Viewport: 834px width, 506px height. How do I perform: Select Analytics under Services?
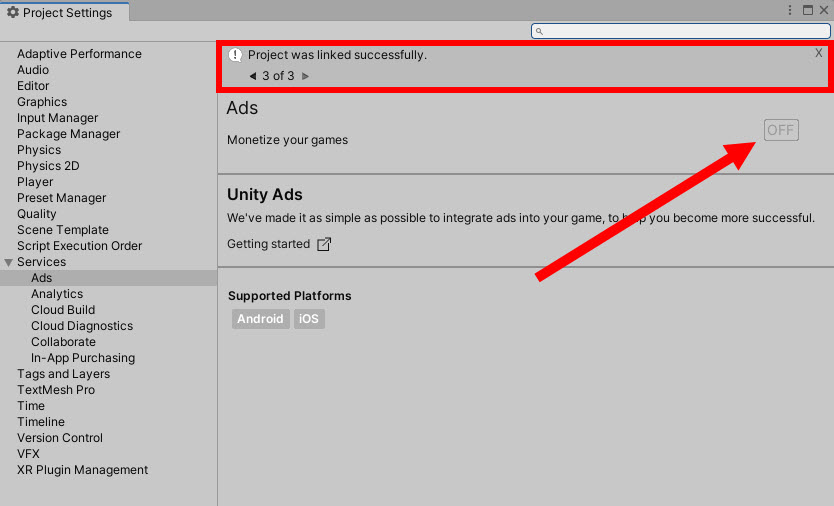click(x=57, y=294)
